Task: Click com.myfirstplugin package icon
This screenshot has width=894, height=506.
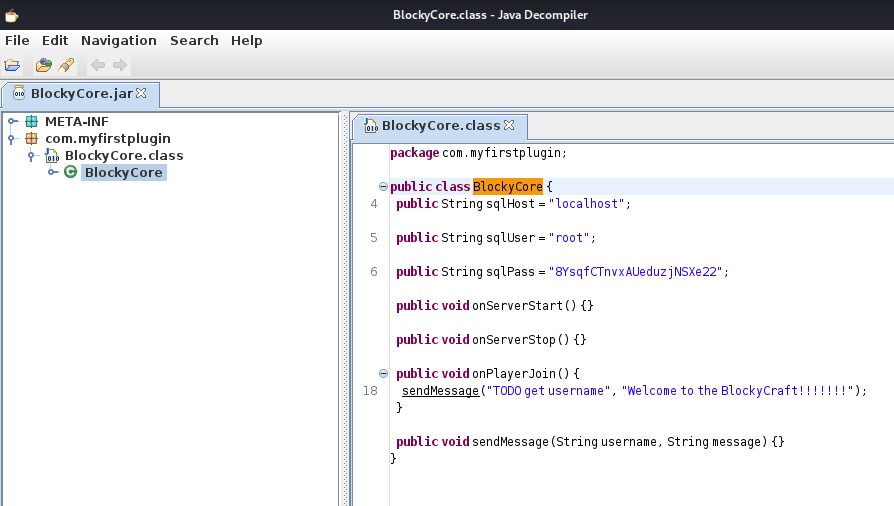Action: click(x=31, y=139)
